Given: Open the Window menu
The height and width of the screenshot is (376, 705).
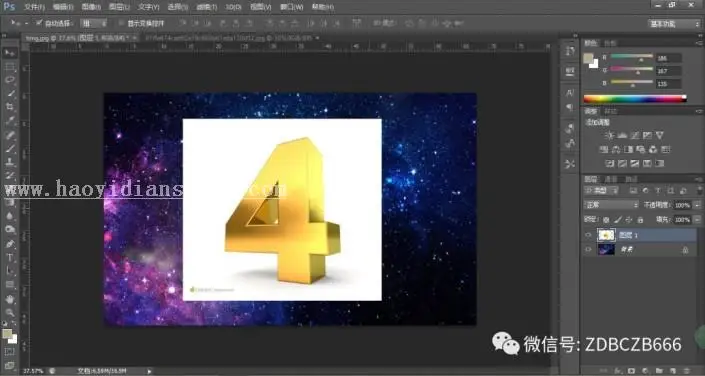Looking at the screenshot, I should [291, 7].
